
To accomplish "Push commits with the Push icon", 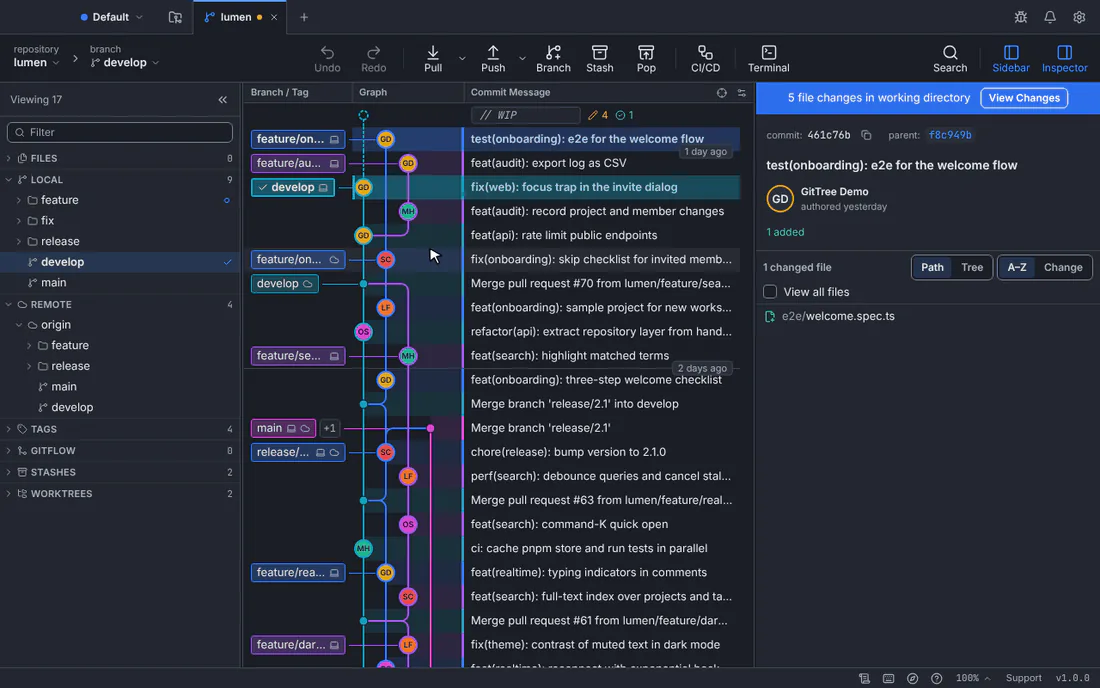I will click(492, 59).
